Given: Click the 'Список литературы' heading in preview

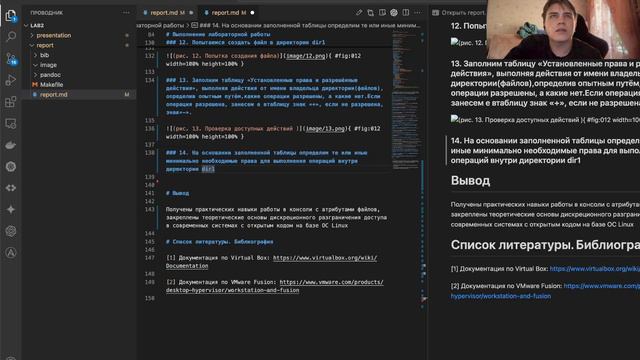Looking at the screenshot, I should click(x=545, y=245).
